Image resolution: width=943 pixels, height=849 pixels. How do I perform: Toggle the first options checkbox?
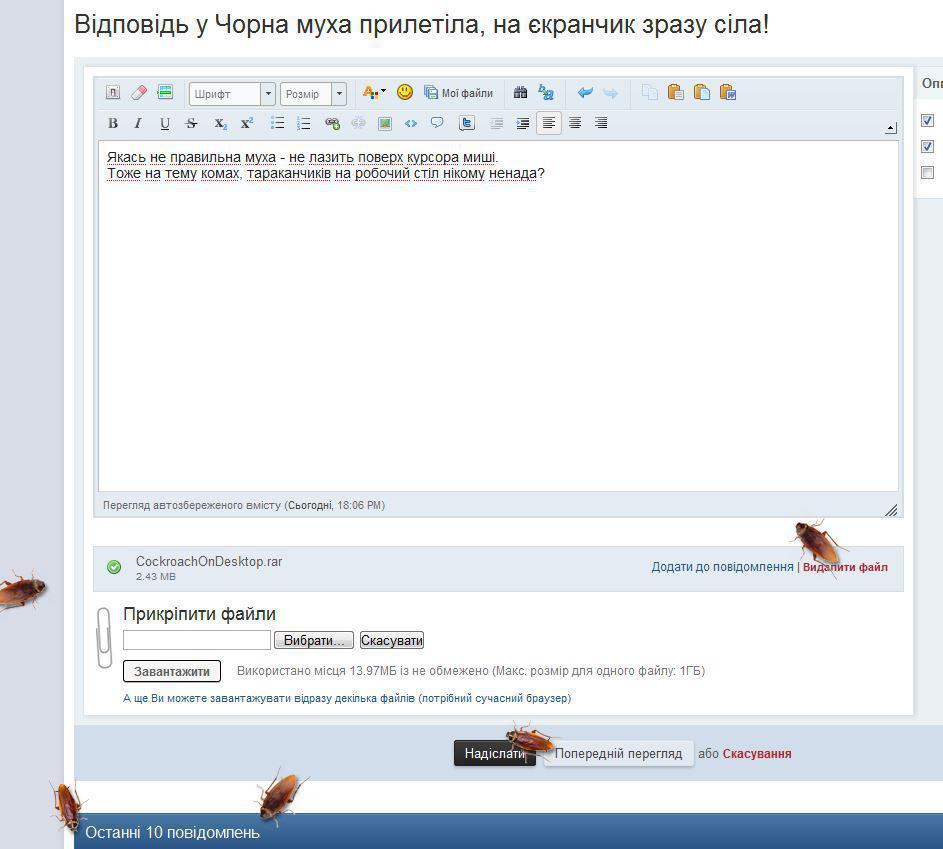click(928, 121)
